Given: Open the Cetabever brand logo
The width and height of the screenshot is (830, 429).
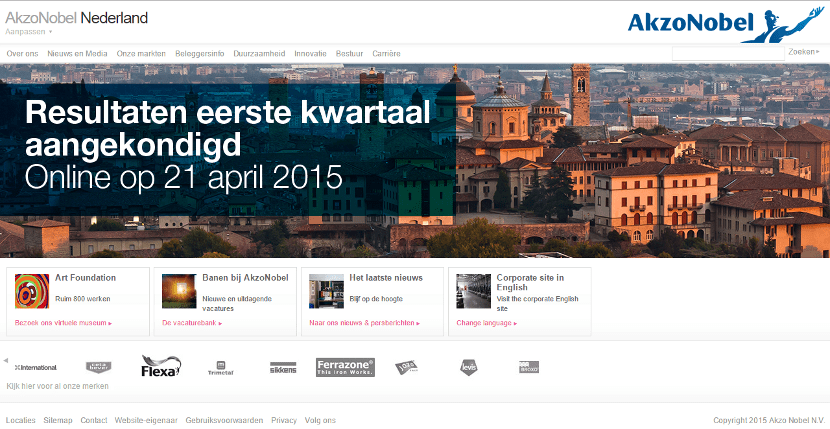Looking at the screenshot, I should 98,367.
